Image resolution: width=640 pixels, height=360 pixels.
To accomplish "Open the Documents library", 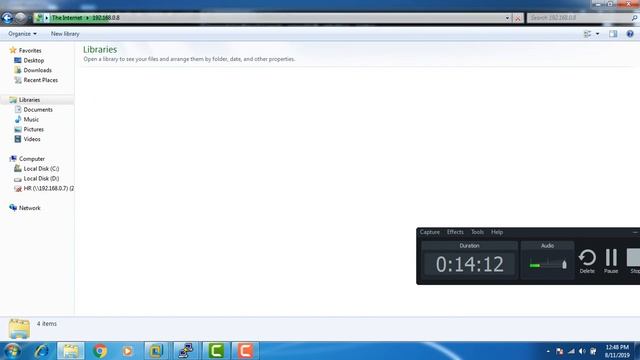I will pyautogui.click(x=38, y=110).
